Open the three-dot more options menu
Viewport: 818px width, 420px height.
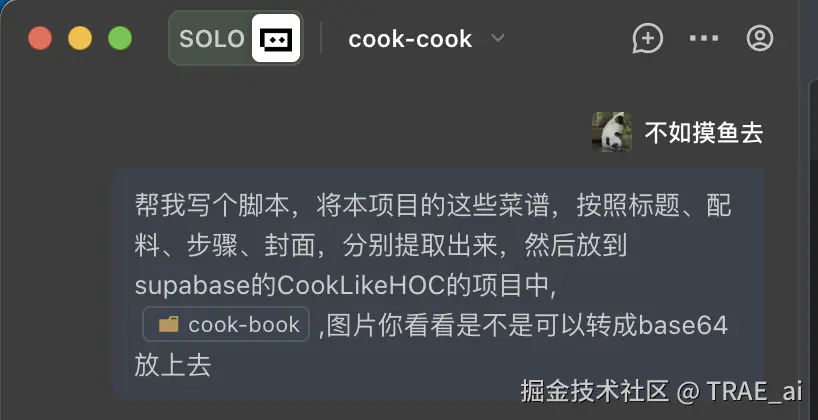point(704,38)
